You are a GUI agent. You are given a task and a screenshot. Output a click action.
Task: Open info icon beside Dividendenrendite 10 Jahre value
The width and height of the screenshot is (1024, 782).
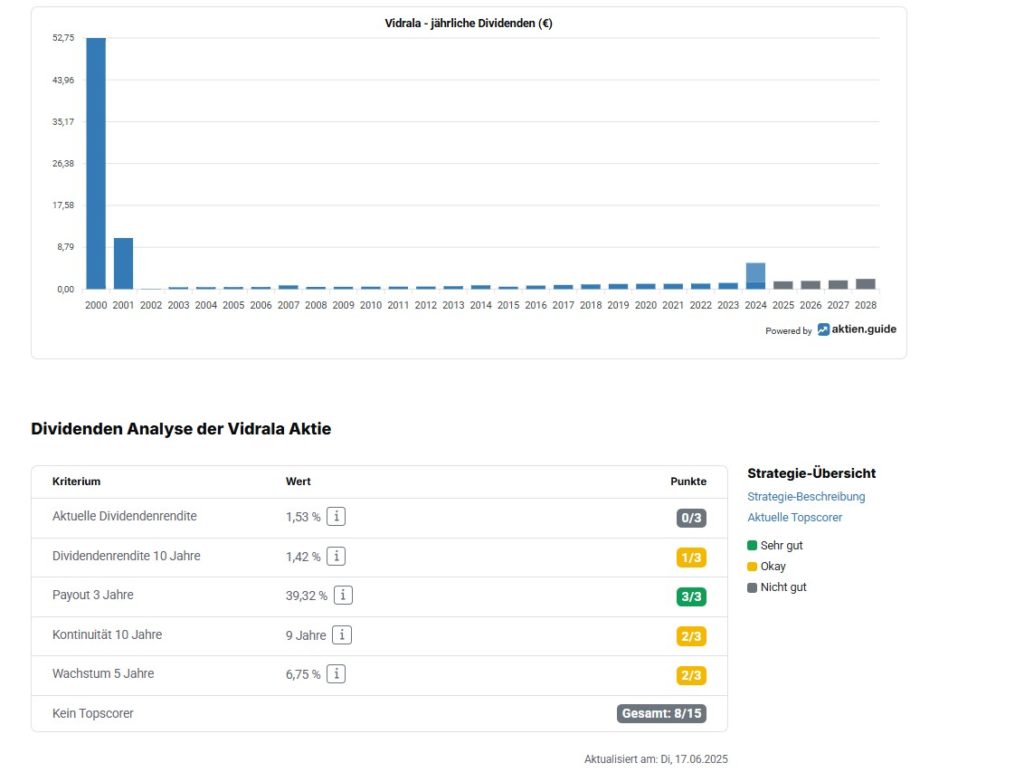[336, 556]
